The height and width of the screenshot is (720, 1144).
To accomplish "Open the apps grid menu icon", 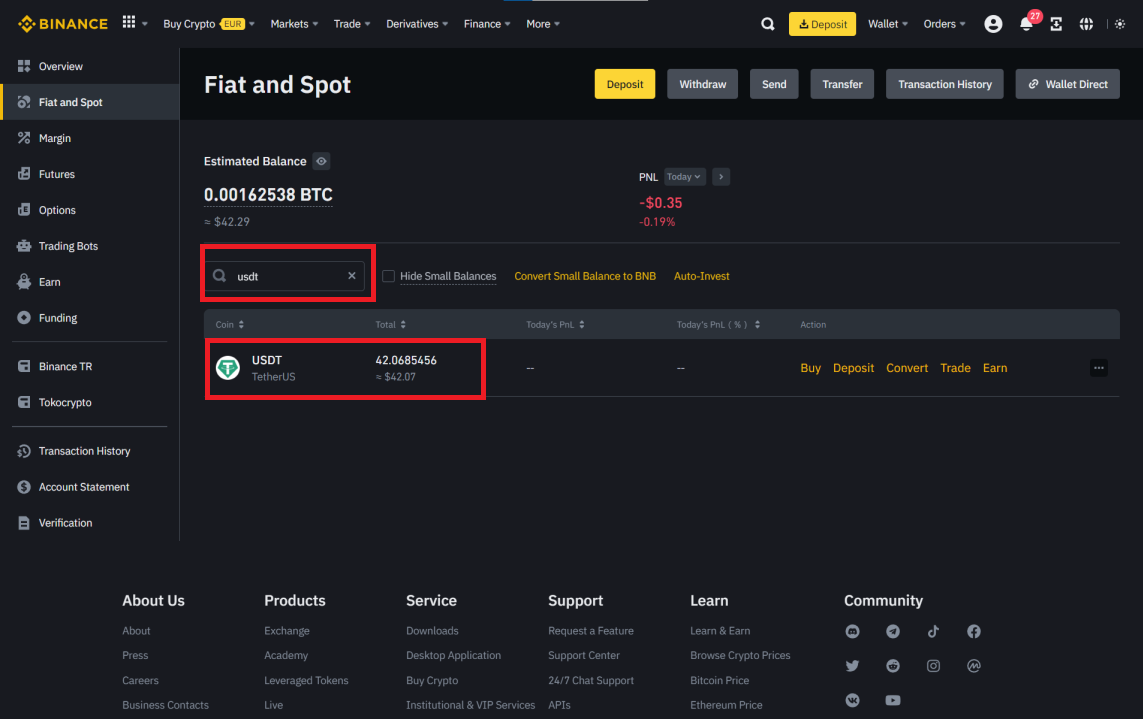I will [x=129, y=23].
